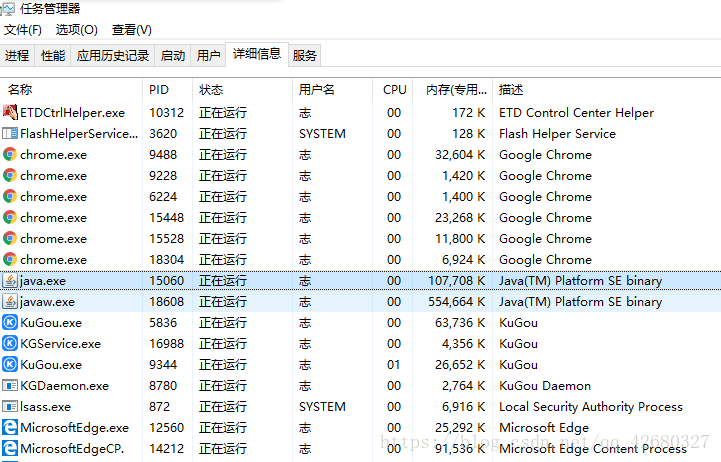Switch to the 性能 tab

coord(53,56)
